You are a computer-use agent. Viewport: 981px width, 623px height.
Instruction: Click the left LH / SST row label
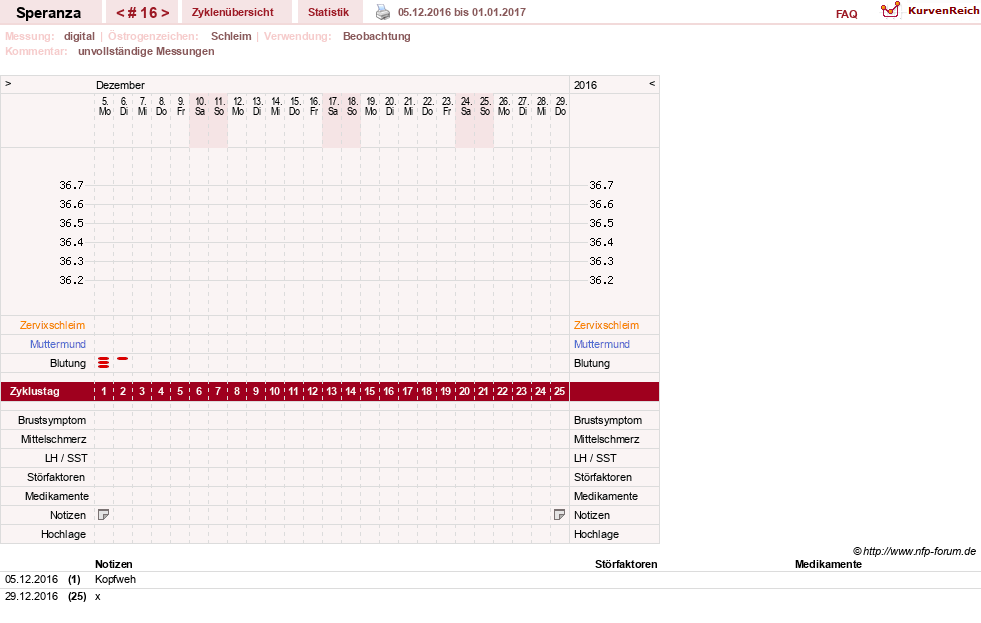click(66, 458)
